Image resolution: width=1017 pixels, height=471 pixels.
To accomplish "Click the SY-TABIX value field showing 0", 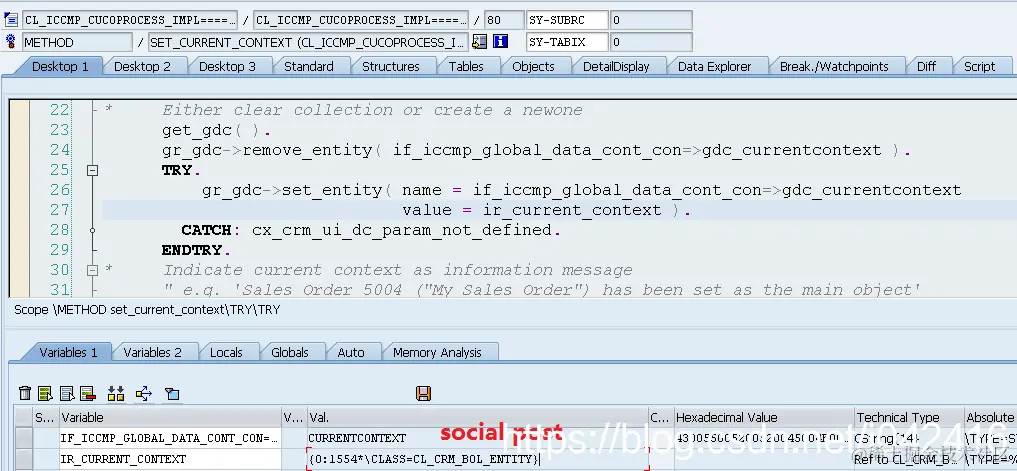I will click(x=651, y=42).
